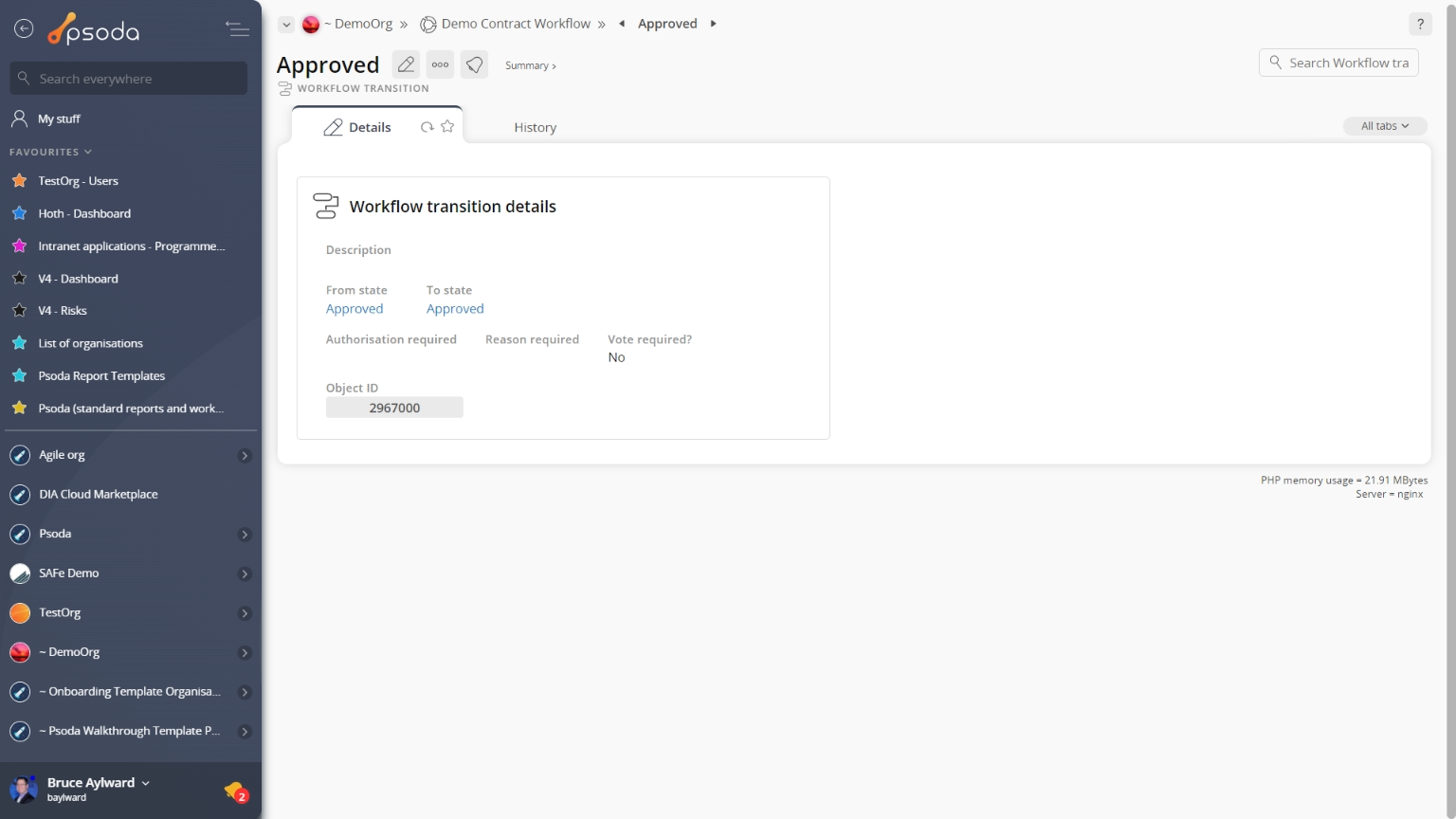This screenshot has height=819, width=1456.
Task: Open the From state Approved link
Action: click(x=355, y=309)
